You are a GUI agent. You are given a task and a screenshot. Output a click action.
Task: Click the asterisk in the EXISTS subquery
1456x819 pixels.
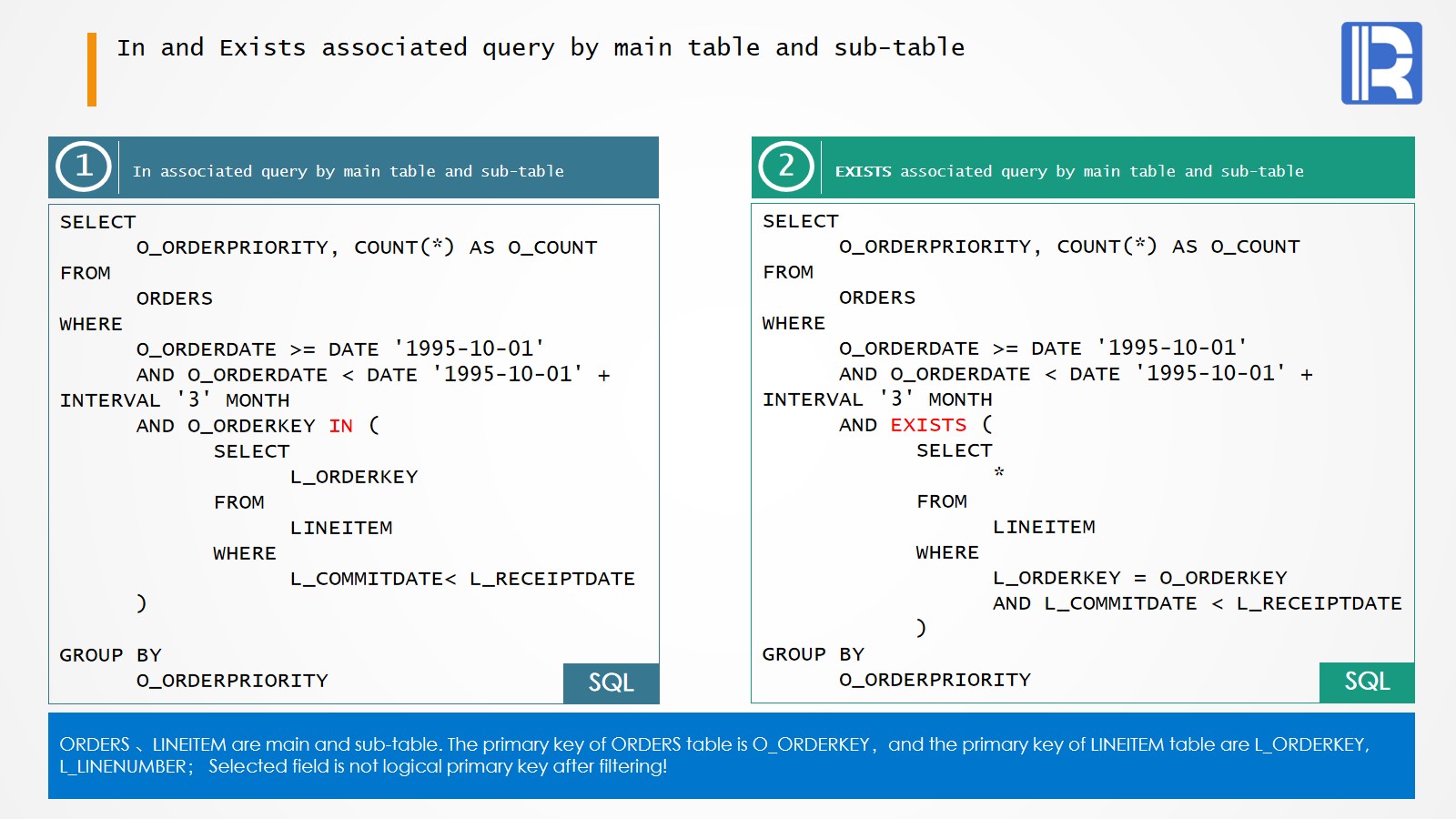tap(999, 473)
